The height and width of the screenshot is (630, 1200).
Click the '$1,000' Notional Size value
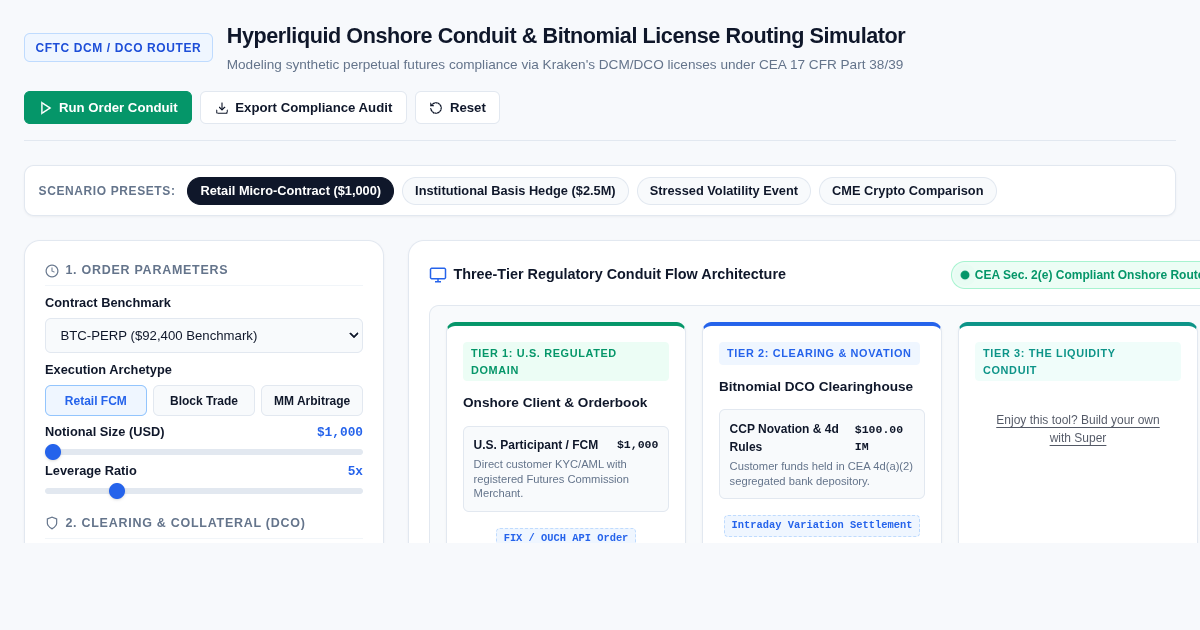[x=340, y=432]
